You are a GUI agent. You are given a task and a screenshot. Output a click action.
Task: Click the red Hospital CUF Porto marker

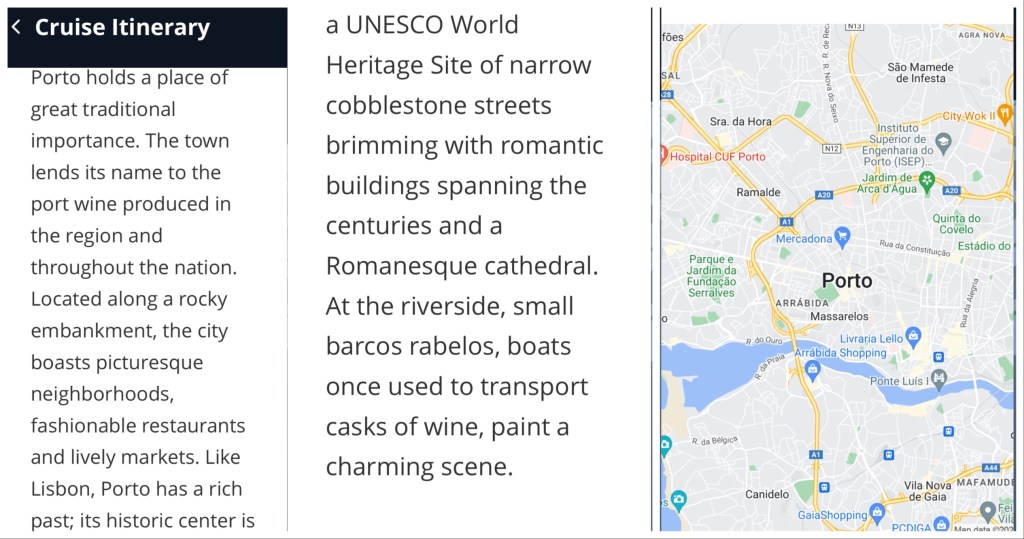(x=663, y=155)
